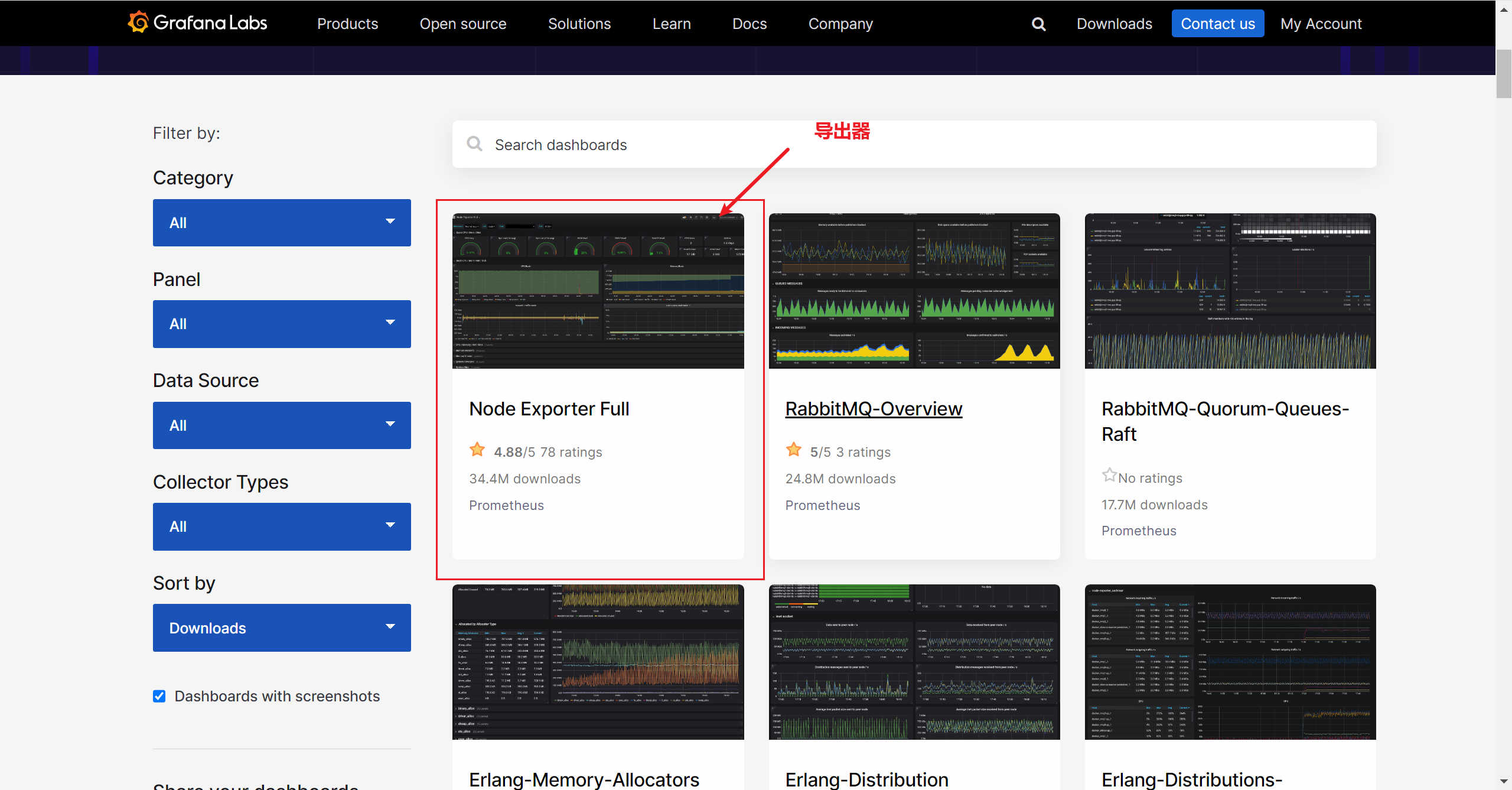Click Prometheus label under RabbitMQ-Quorum-Queues-Raft
This screenshot has height=790, width=1512.
[x=1139, y=531]
